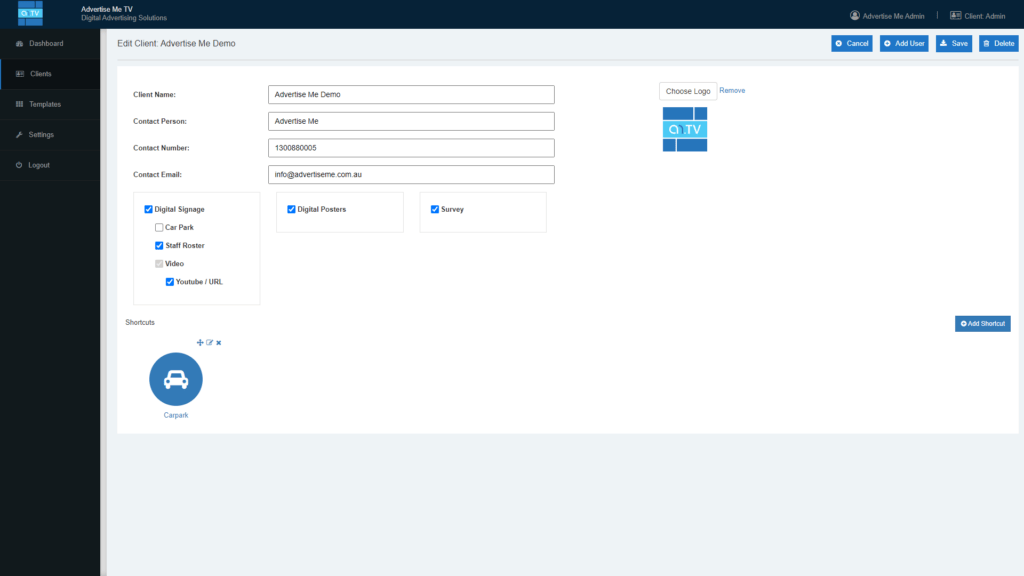
Task: Go to Templates in the sidebar
Action: [44, 104]
